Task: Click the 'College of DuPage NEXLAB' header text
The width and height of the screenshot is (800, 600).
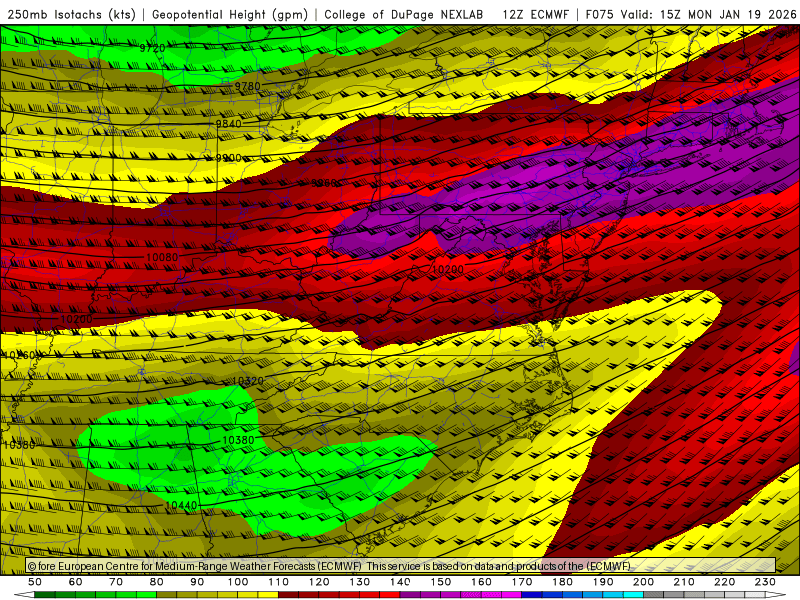Action: point(404,15)
